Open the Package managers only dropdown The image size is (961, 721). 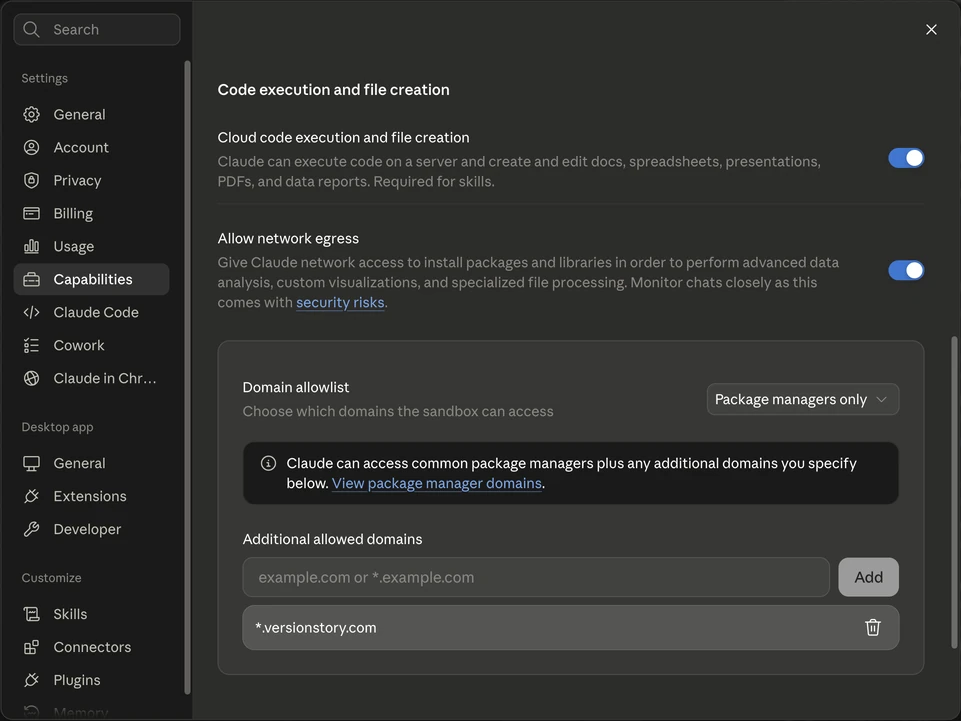803,400
